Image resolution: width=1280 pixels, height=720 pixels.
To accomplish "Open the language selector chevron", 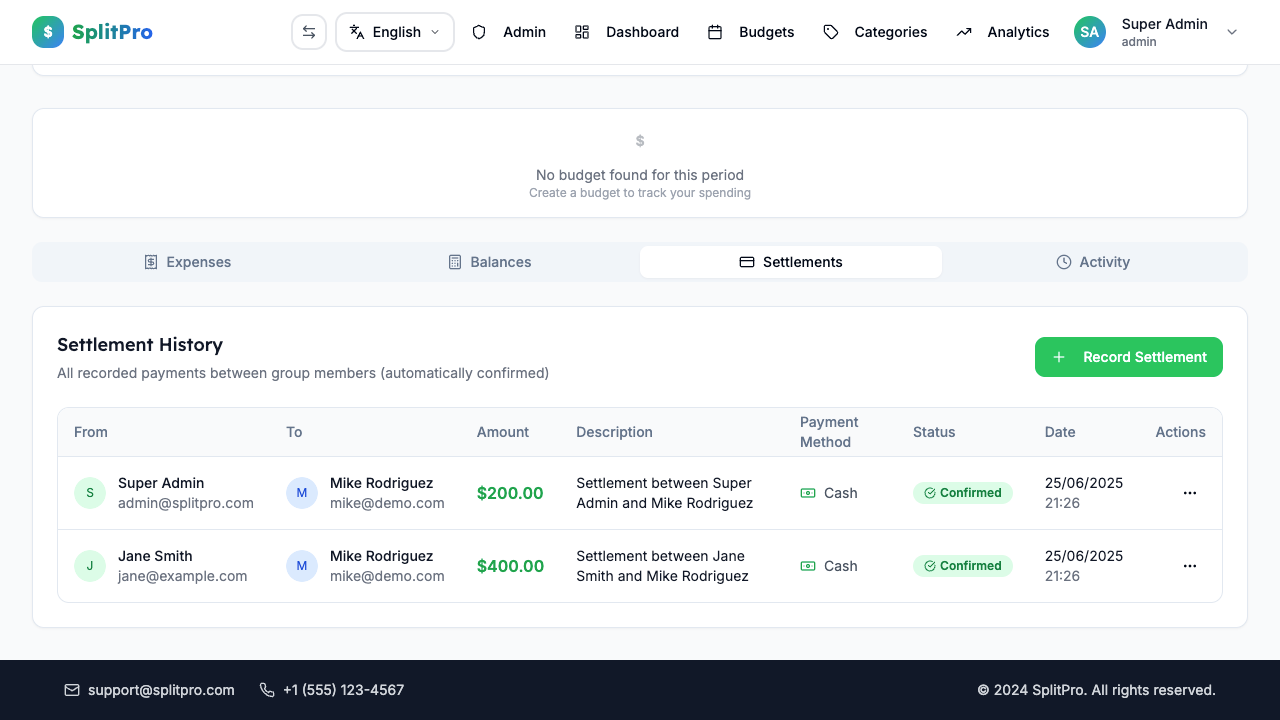I will point(437,31).
